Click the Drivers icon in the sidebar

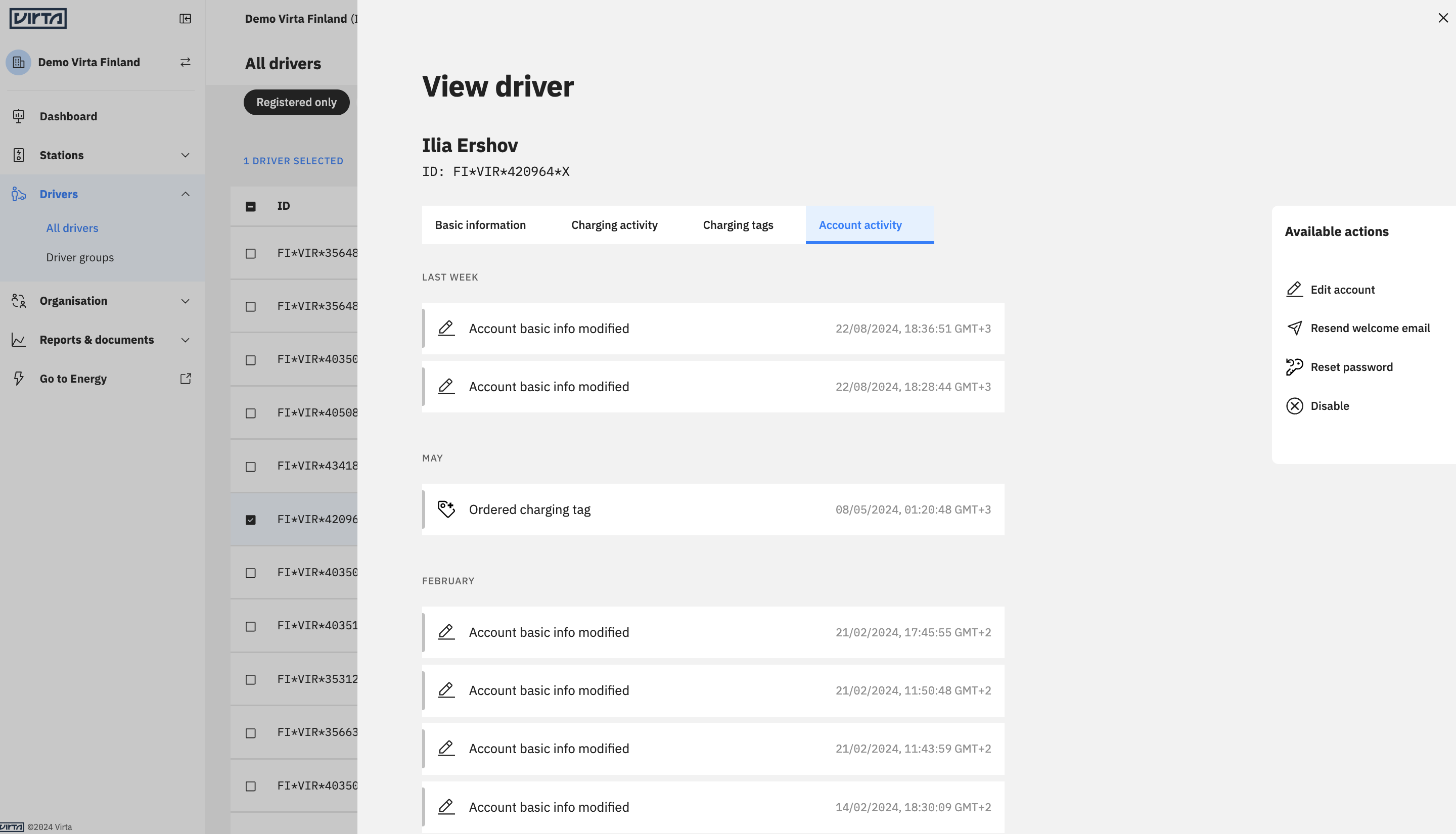(18, 194)
